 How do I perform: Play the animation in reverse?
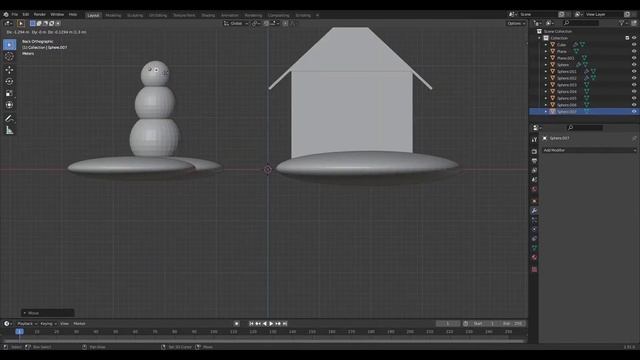[264, 324]
